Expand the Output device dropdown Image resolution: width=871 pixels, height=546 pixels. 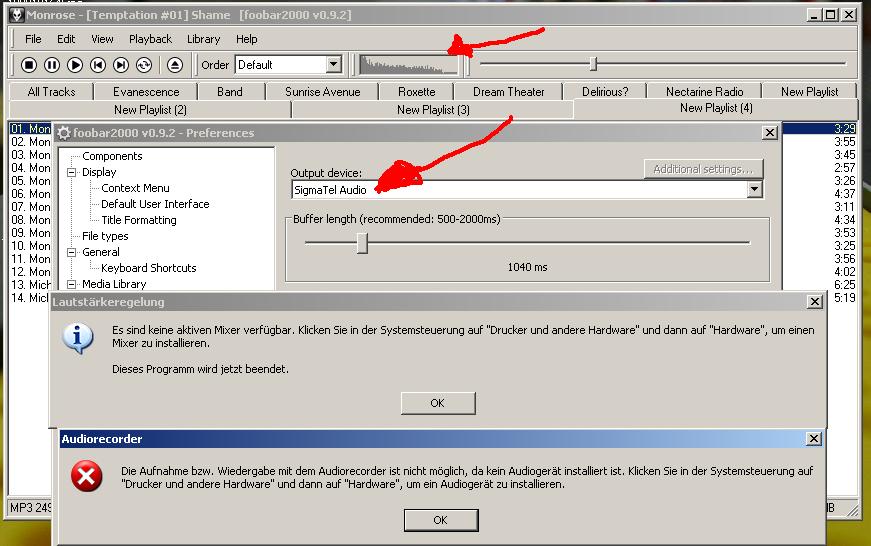coord(754,190)
